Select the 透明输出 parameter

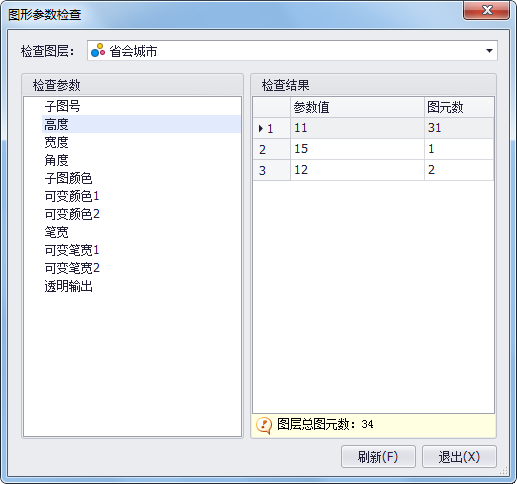pyautogui.click(x=68, y=286)
